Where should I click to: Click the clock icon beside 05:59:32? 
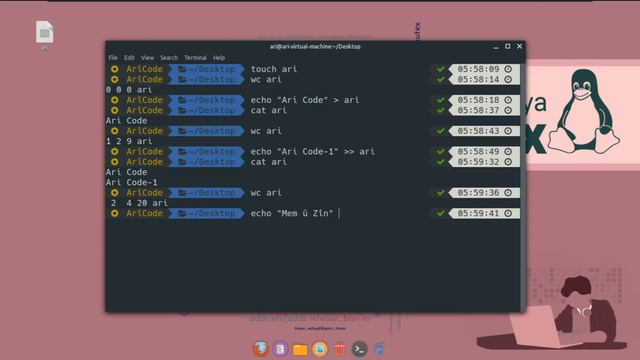(508, 162)
